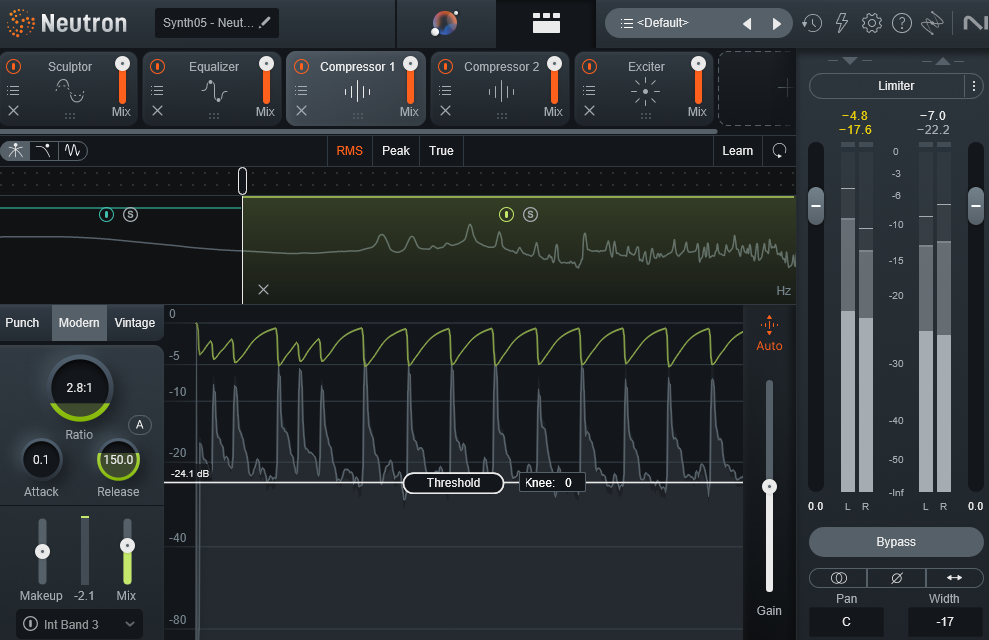This screenshot has height=640, width=989.
Task: Expand Int Band 3 sidechain dropdown
Action: (x=129, y=624)
